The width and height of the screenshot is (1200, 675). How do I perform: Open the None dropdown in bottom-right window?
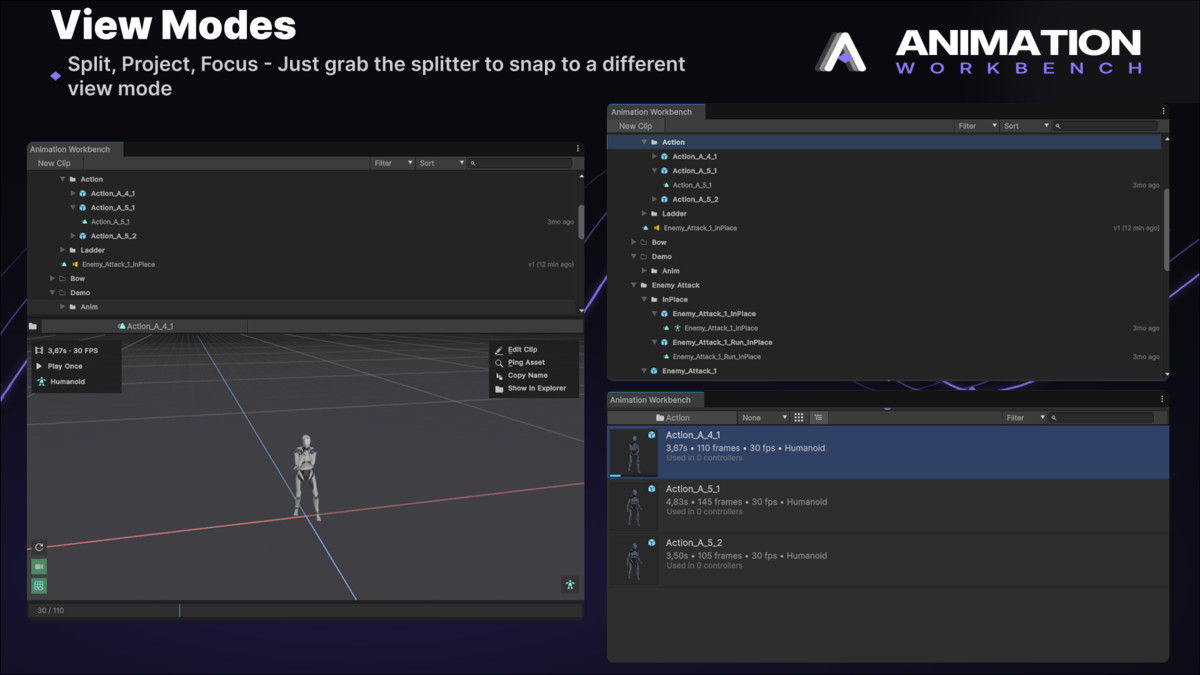[x=763, y=418]
